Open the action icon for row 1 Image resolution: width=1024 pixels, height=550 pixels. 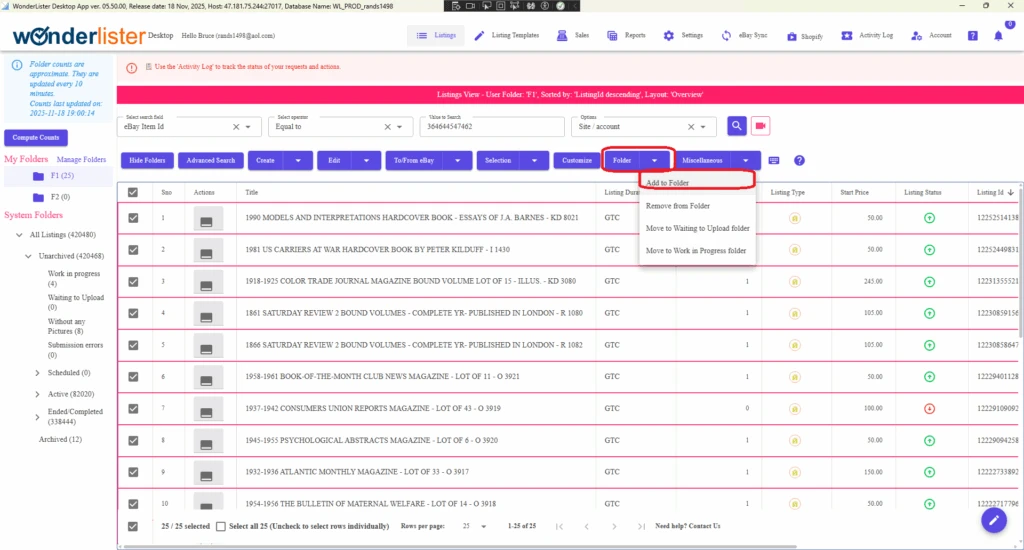(208, 218)
